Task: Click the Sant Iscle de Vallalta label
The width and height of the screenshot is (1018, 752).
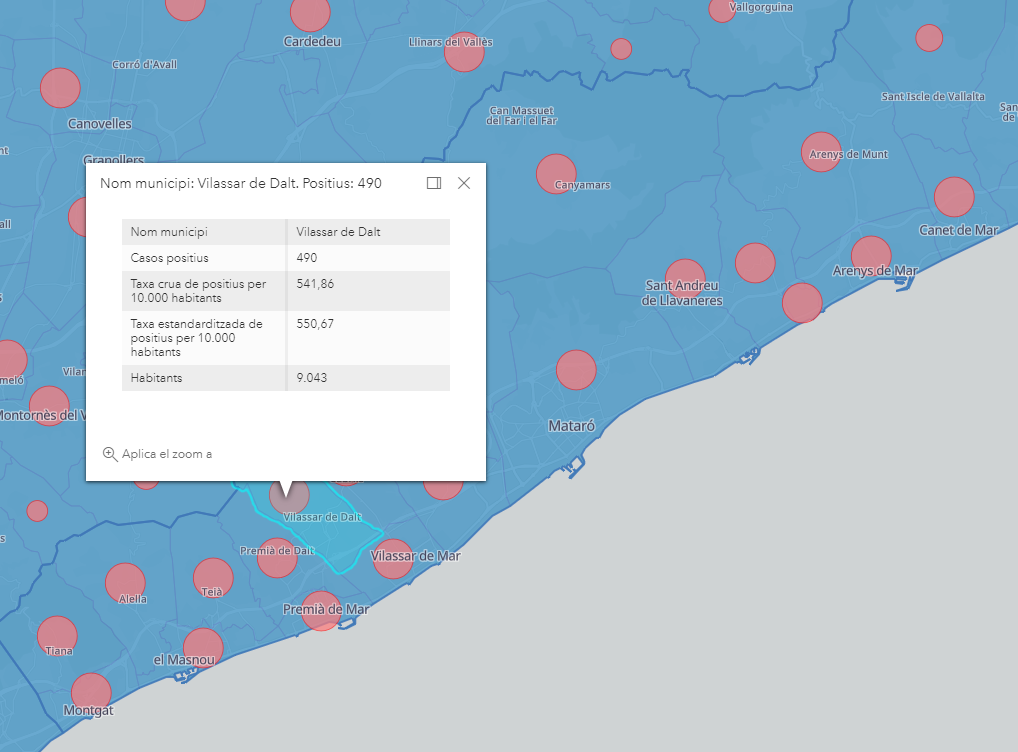Action: point(933,96)
